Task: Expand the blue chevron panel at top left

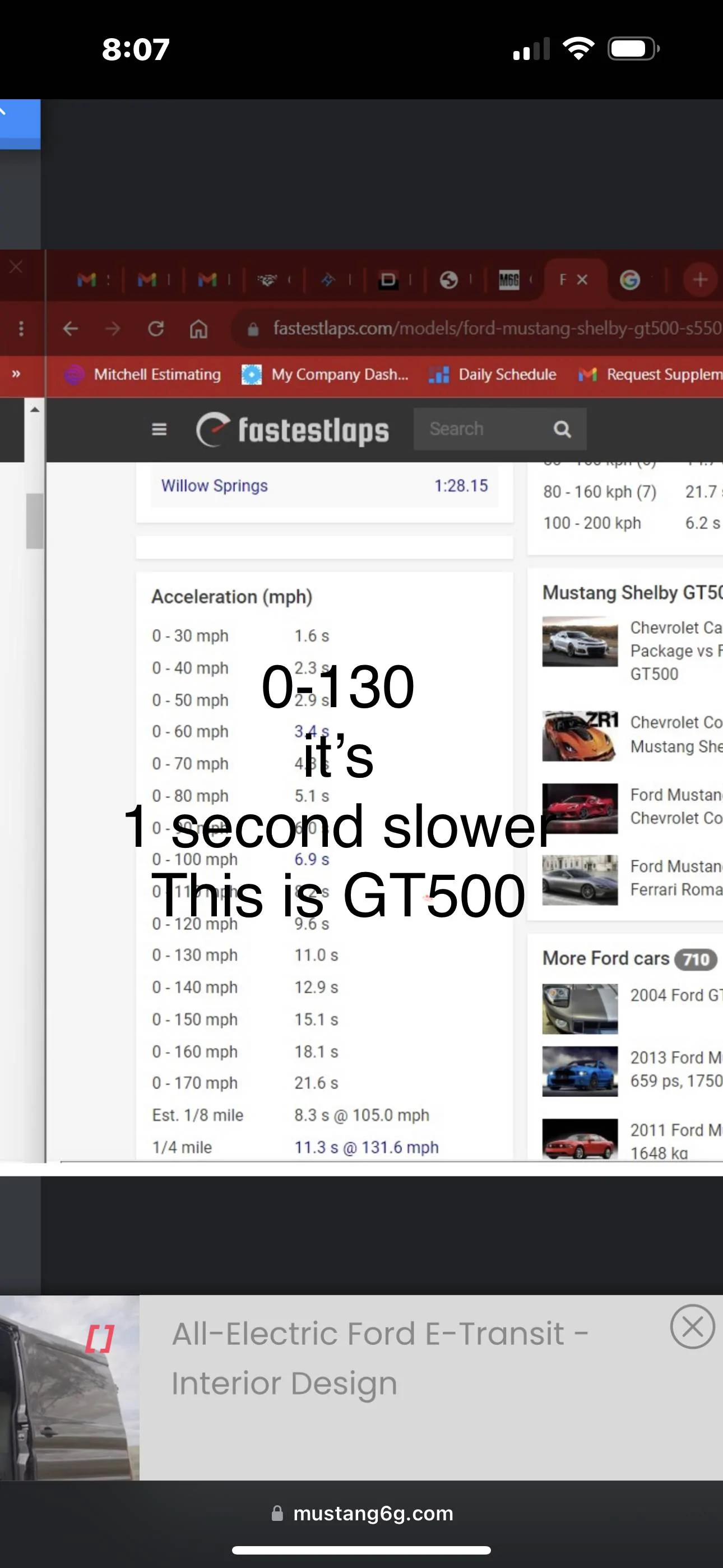Action: coord(20,123)
